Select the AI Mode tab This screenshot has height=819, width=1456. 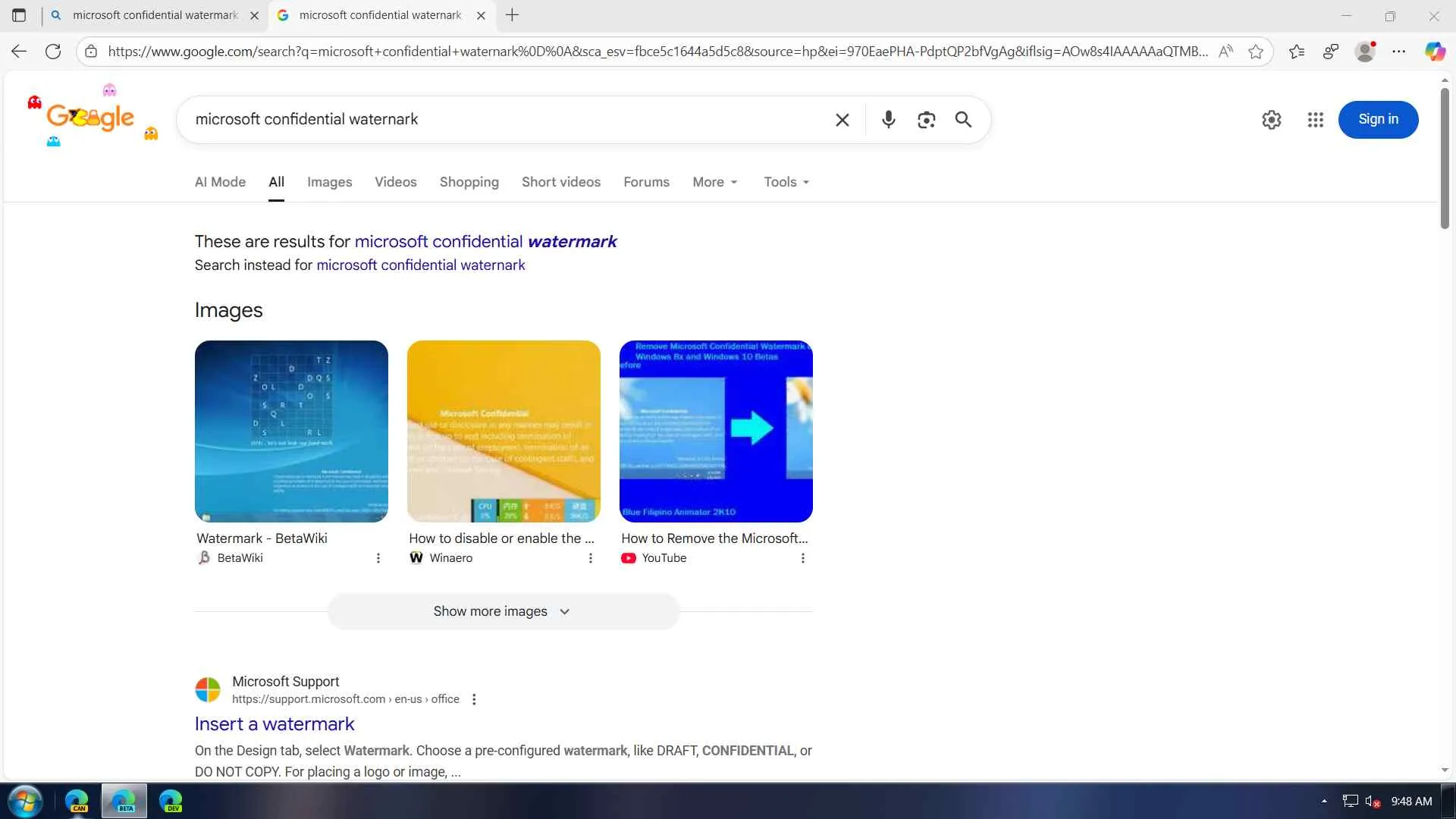click(220, 182)
